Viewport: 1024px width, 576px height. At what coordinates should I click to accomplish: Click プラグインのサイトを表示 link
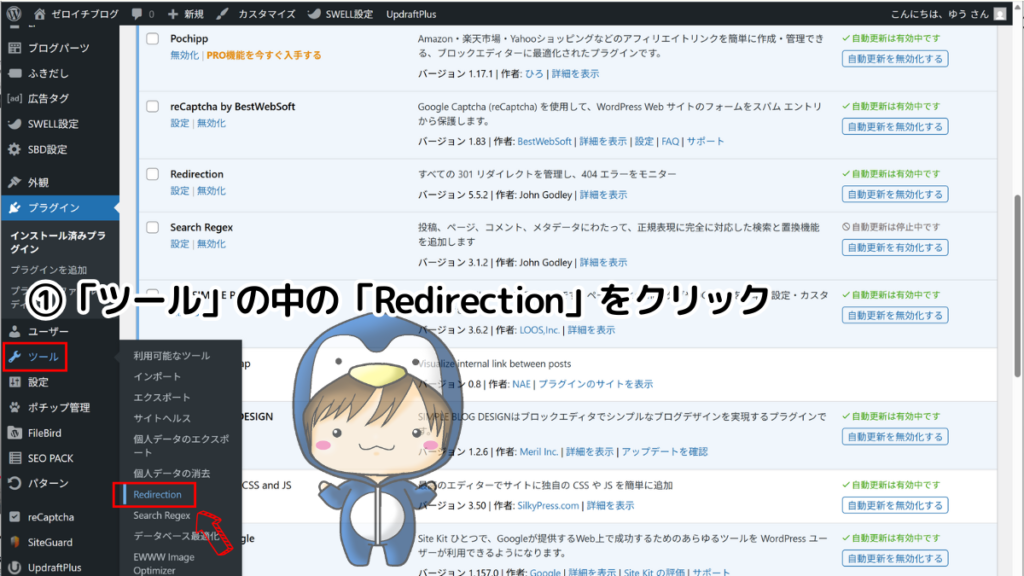click(x=595, y=385)
